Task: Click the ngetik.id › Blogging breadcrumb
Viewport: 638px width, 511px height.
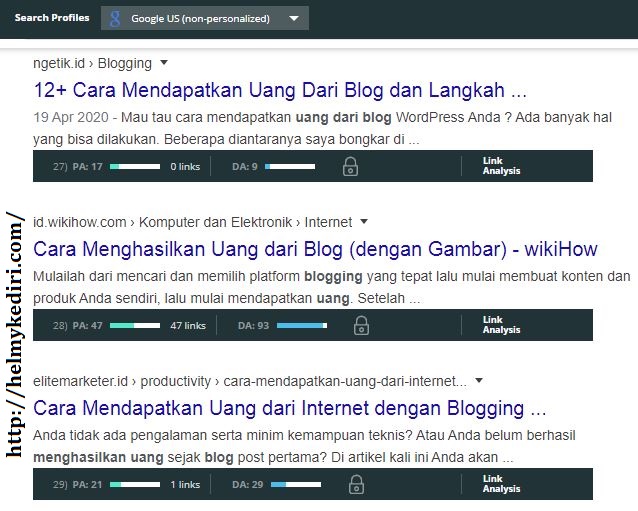Action: pyautogui.click(x=92, y=63)
